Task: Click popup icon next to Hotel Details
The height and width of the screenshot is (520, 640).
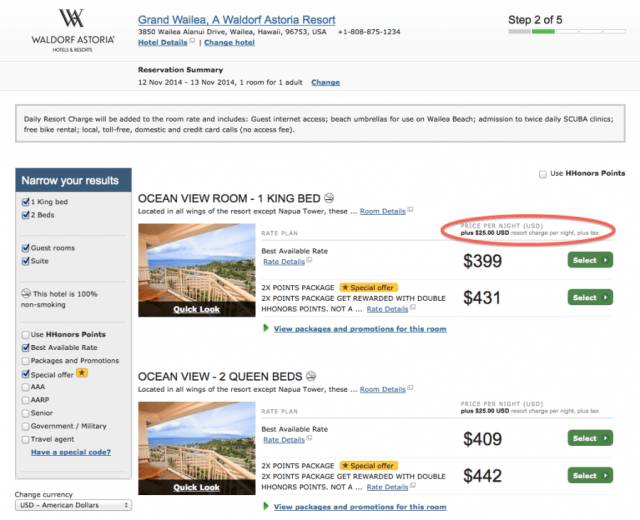Action: [x=193, y=42]
